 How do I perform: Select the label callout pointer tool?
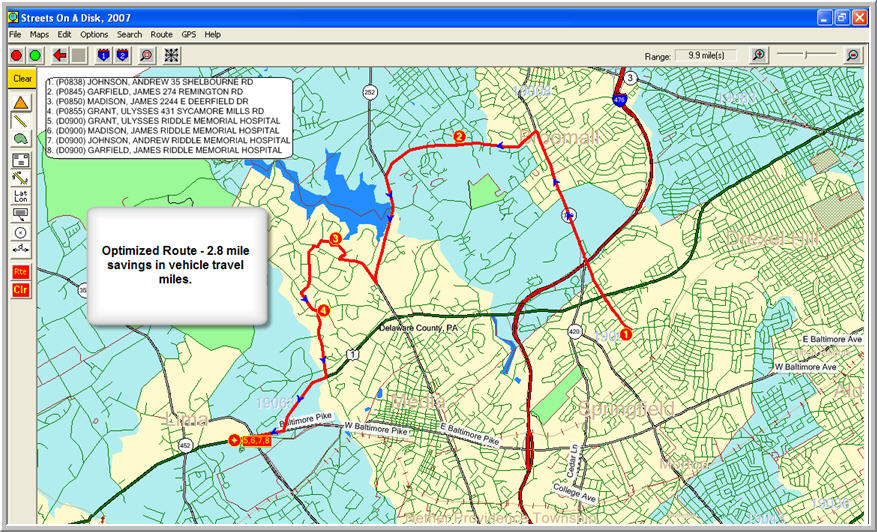tap(21, 214)
